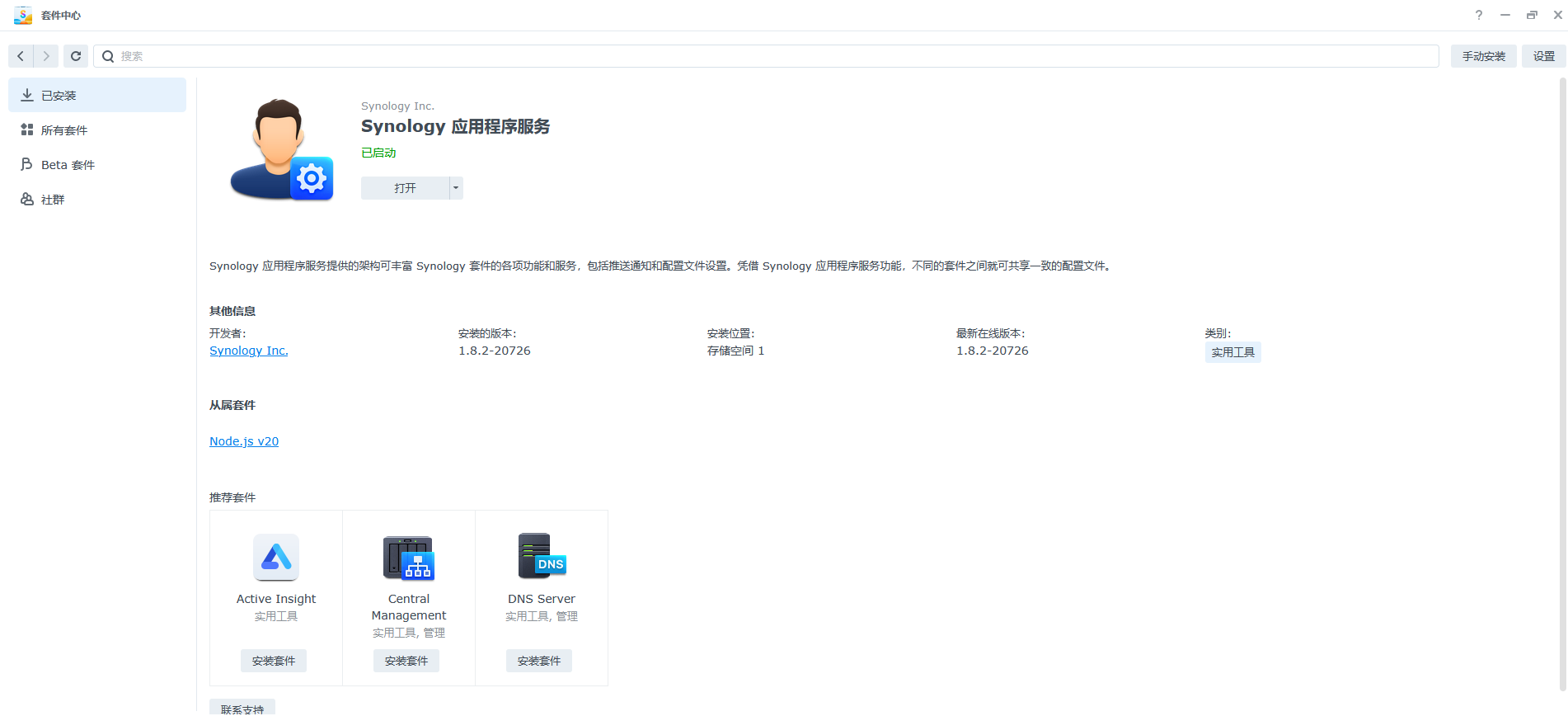Screen dimensions: 1568x716
Task: Restore the 套件中心 window size
Action: [1532, 15]
